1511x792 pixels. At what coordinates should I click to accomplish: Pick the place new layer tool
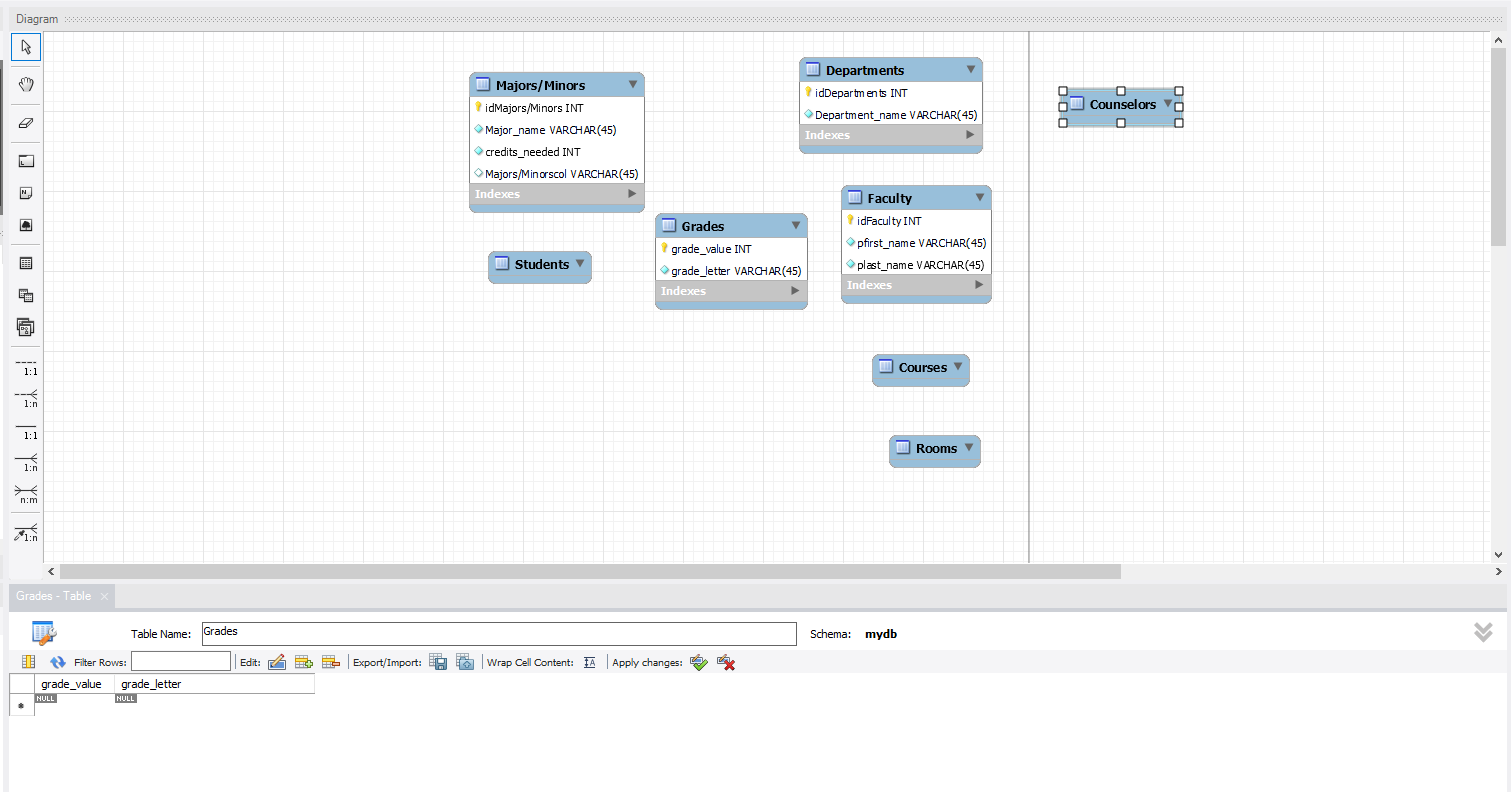click(25, 160)
